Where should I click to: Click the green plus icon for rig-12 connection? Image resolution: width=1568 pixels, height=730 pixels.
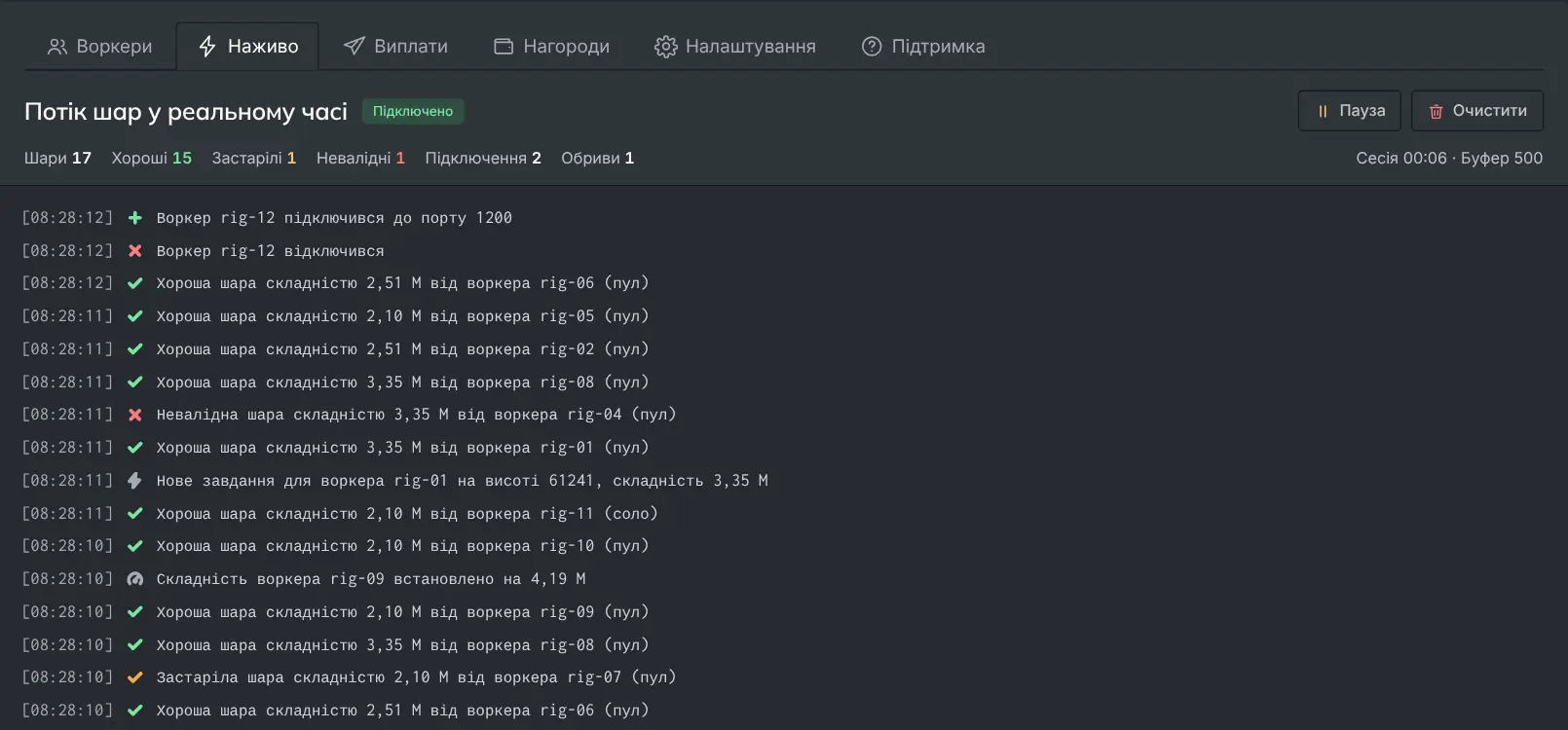coord(135,218)
